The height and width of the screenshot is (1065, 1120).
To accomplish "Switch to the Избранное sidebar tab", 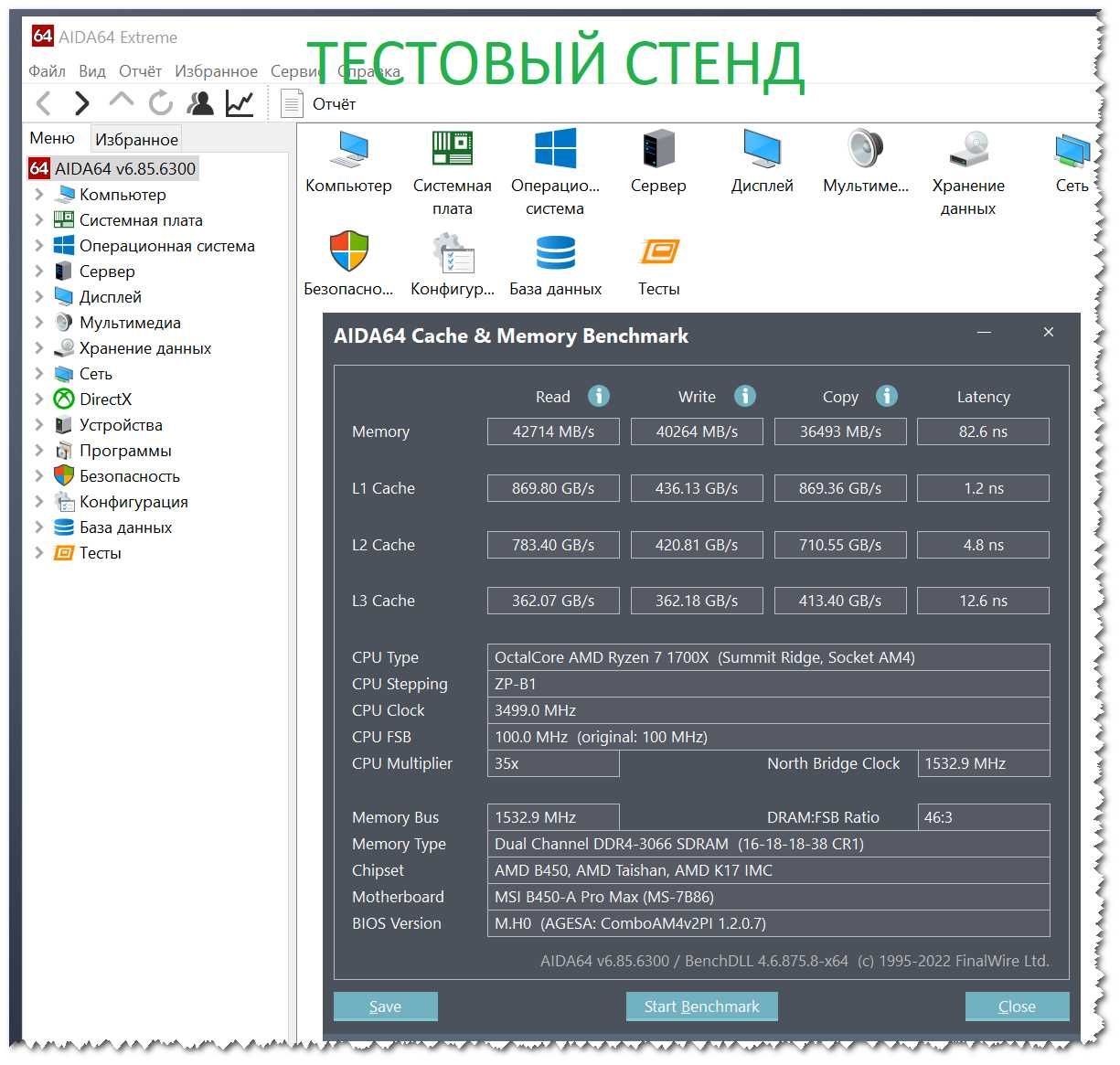I will (136, 139).
